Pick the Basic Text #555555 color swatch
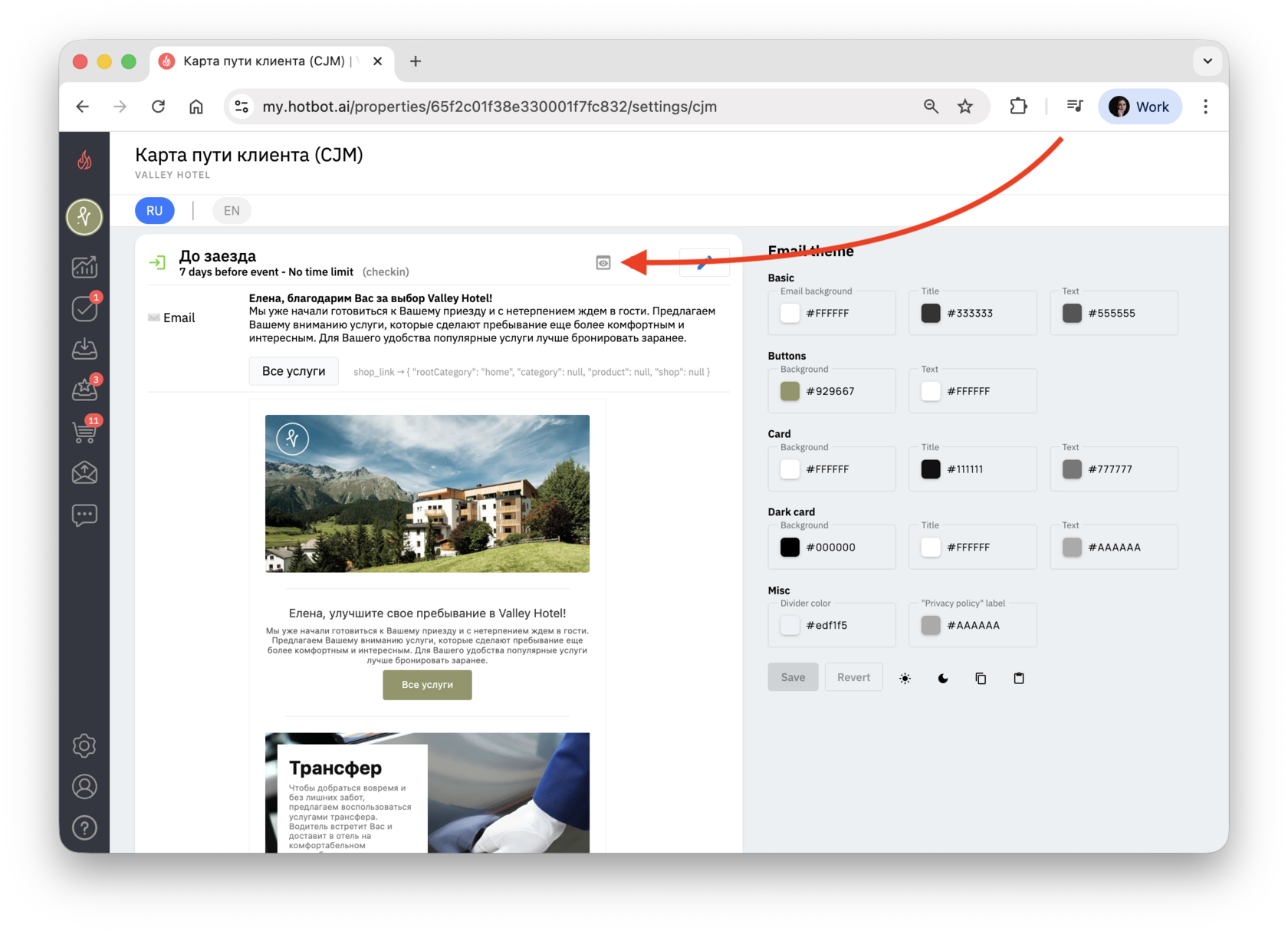Viewport: 1288px width, 931px height. click(x=1072, y=313)
